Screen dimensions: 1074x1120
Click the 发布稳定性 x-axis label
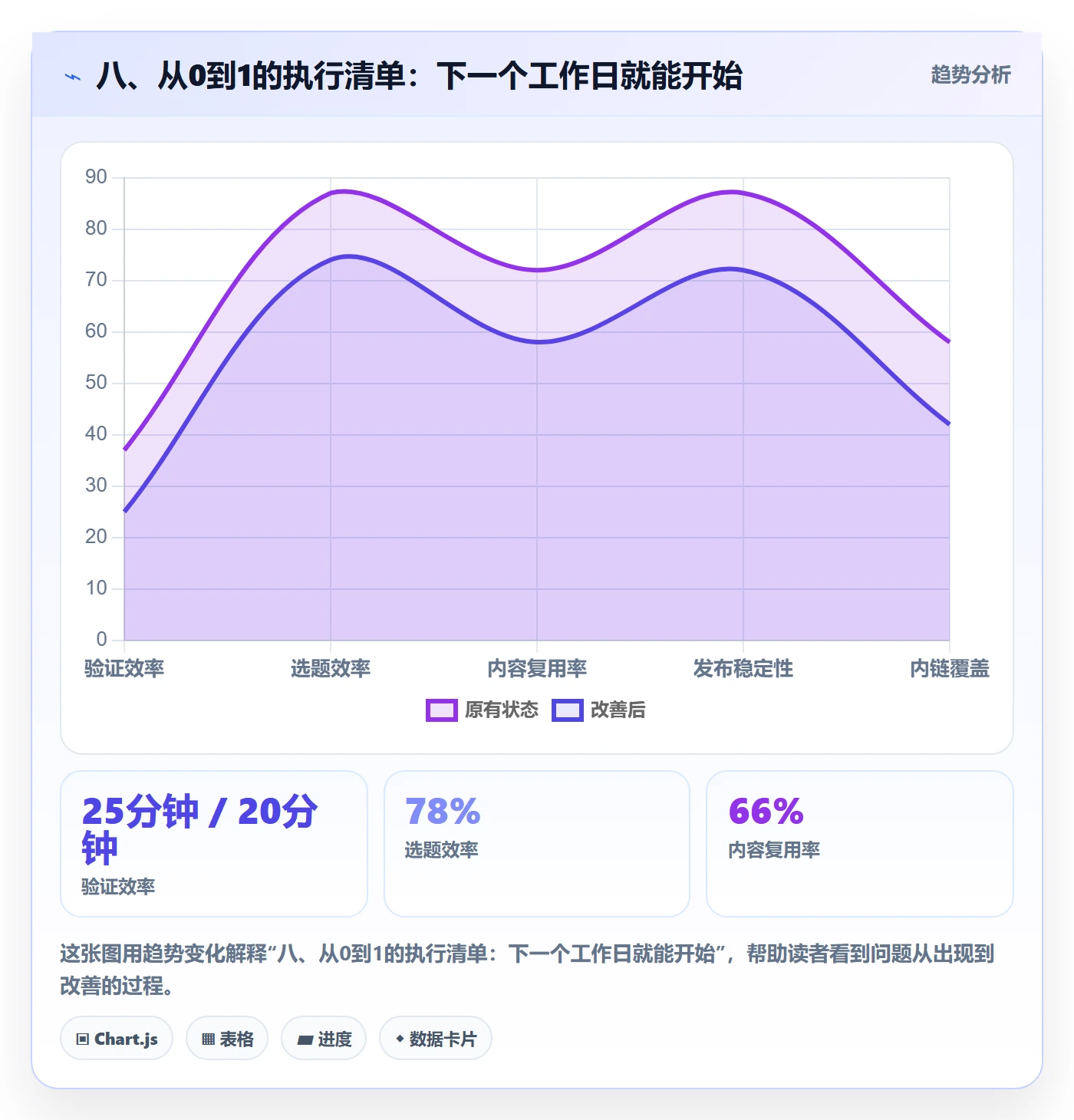743,669
